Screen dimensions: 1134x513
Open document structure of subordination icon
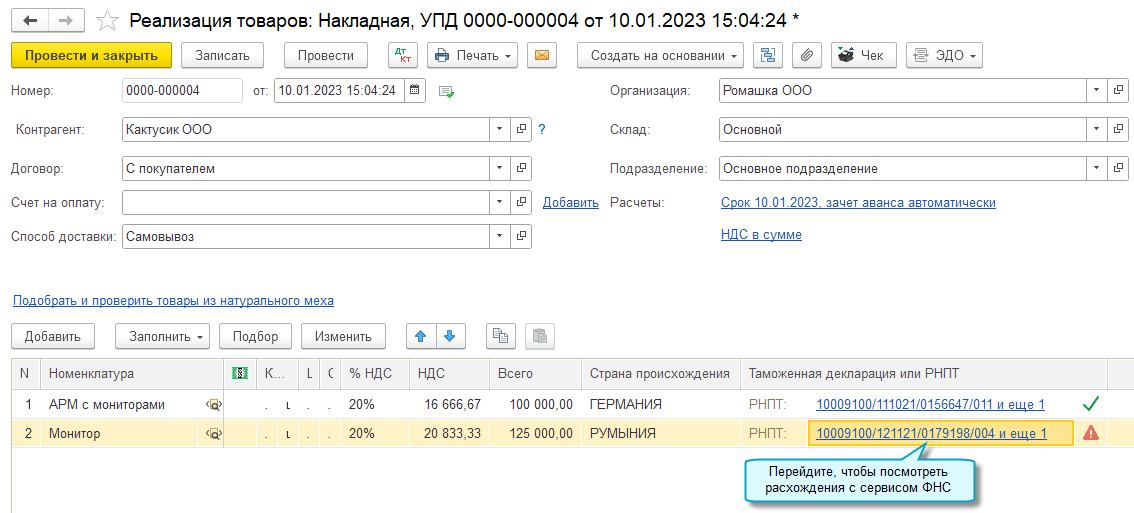tap(768, 55)
